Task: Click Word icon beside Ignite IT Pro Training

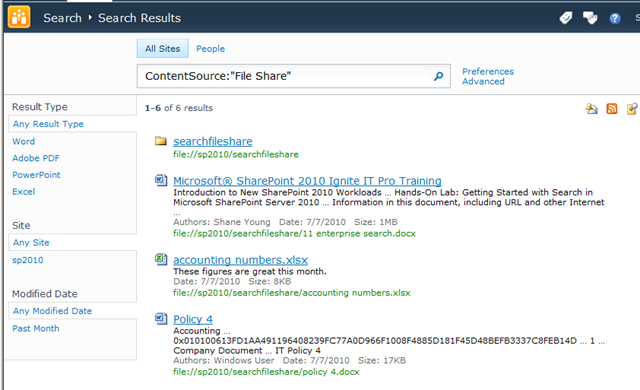Action: click(161, 180)
